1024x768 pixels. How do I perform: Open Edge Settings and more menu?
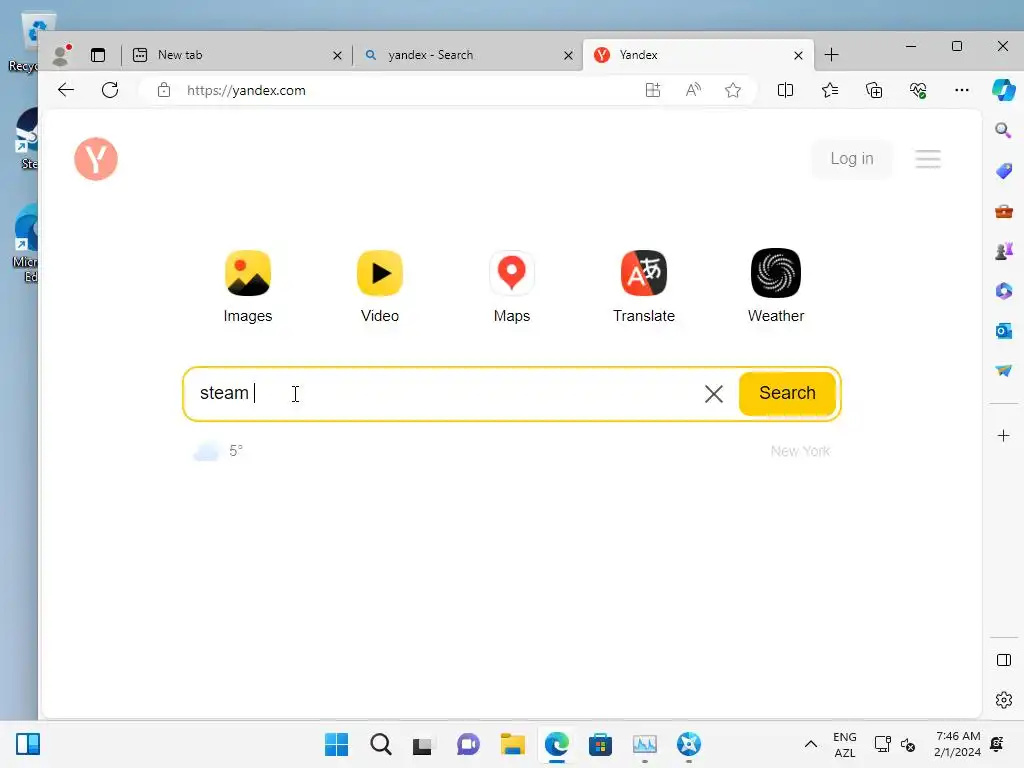pyautogui.click(x=961, y=90)
